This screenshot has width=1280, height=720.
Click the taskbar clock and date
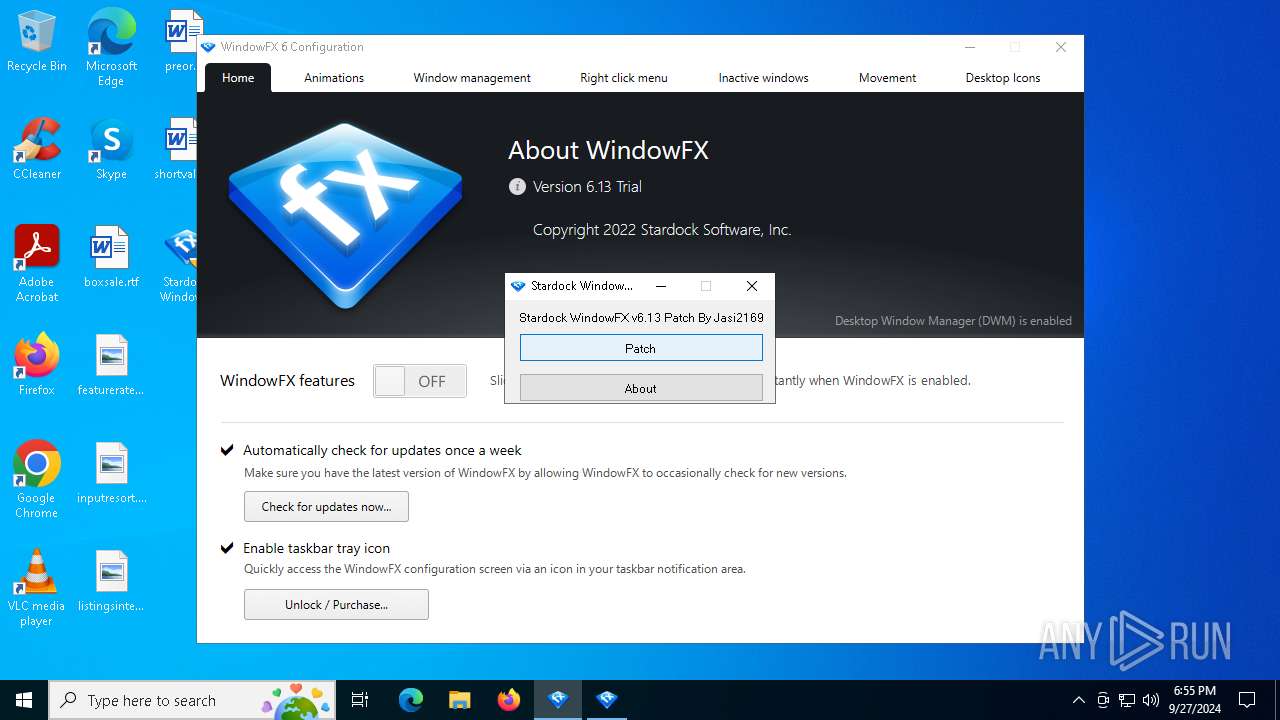pos(1196,700)
